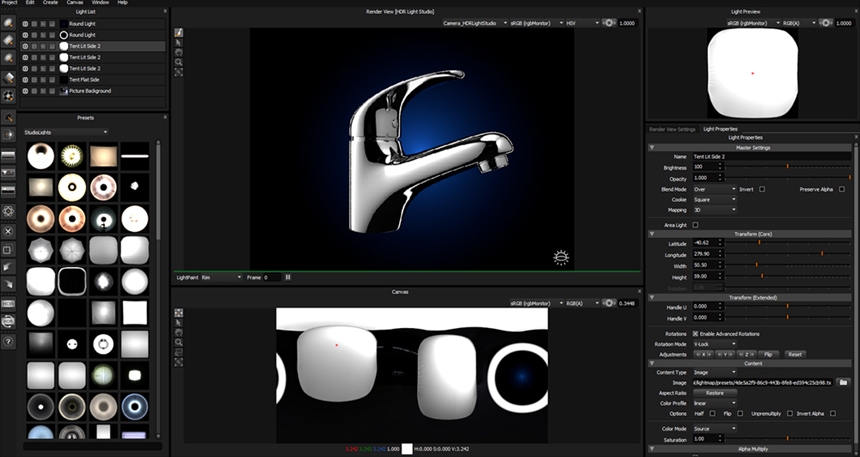
Task: Click the Longitude slider handle
Action: (x=822, y=253)
